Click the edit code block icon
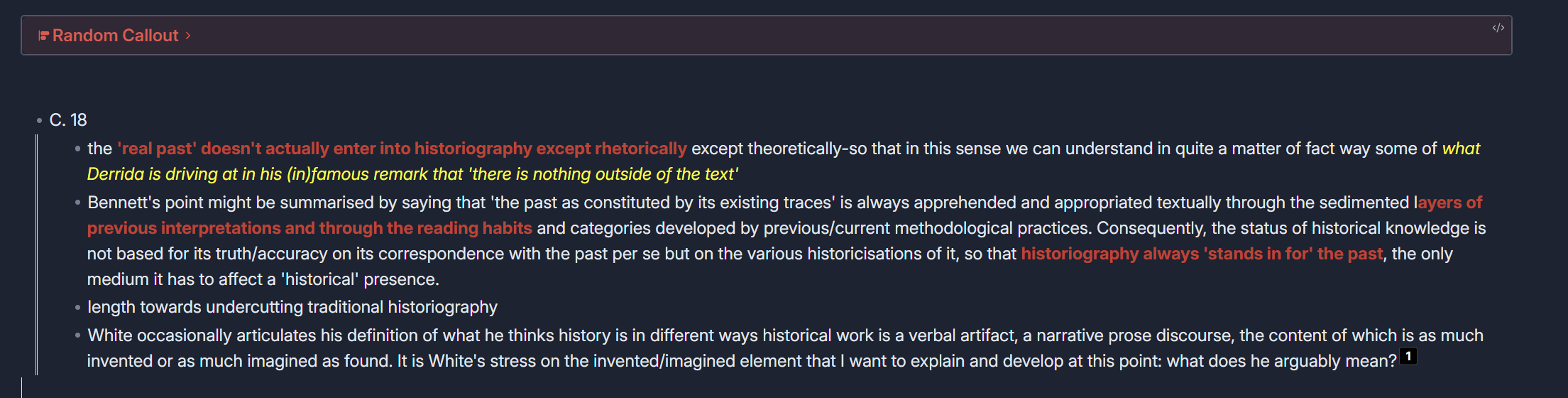The image size is (1568, 398). coord(1498,28)
